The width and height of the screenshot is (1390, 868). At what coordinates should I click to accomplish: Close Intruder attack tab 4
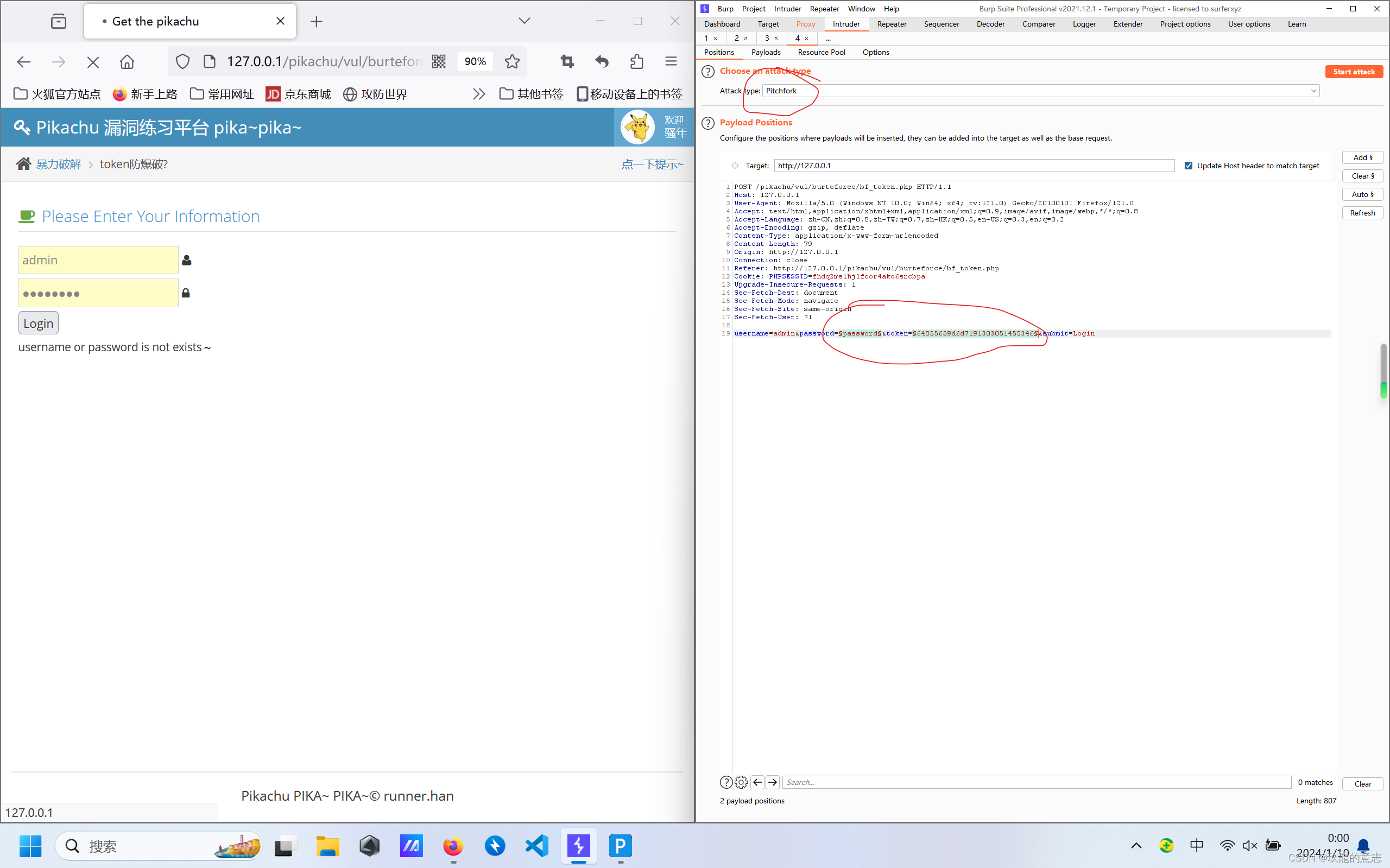coord(807,39)
